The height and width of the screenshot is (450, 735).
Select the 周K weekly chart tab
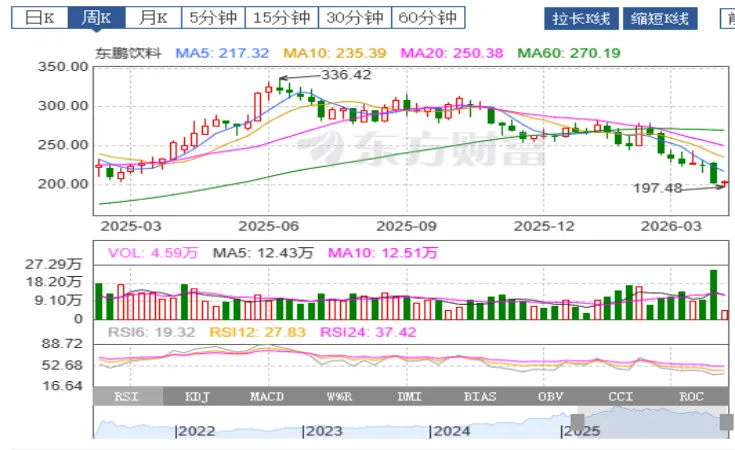[x=97, y=18]
